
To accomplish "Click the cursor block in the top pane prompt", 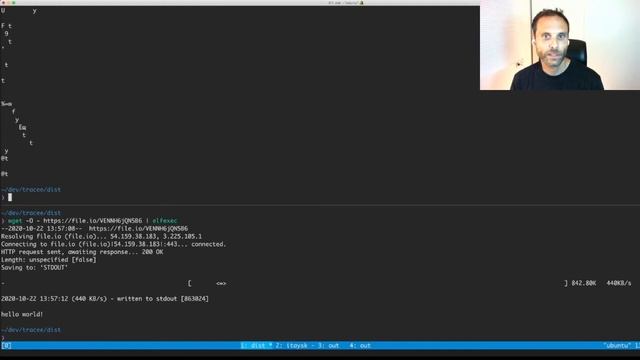I will (10, 197).
